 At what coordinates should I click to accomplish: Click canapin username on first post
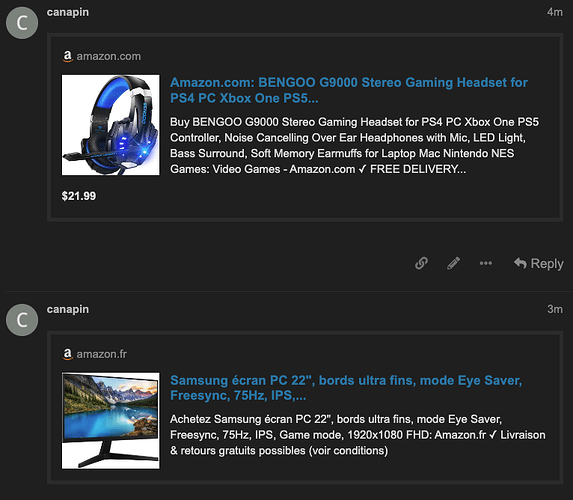[x=68, y=12]
